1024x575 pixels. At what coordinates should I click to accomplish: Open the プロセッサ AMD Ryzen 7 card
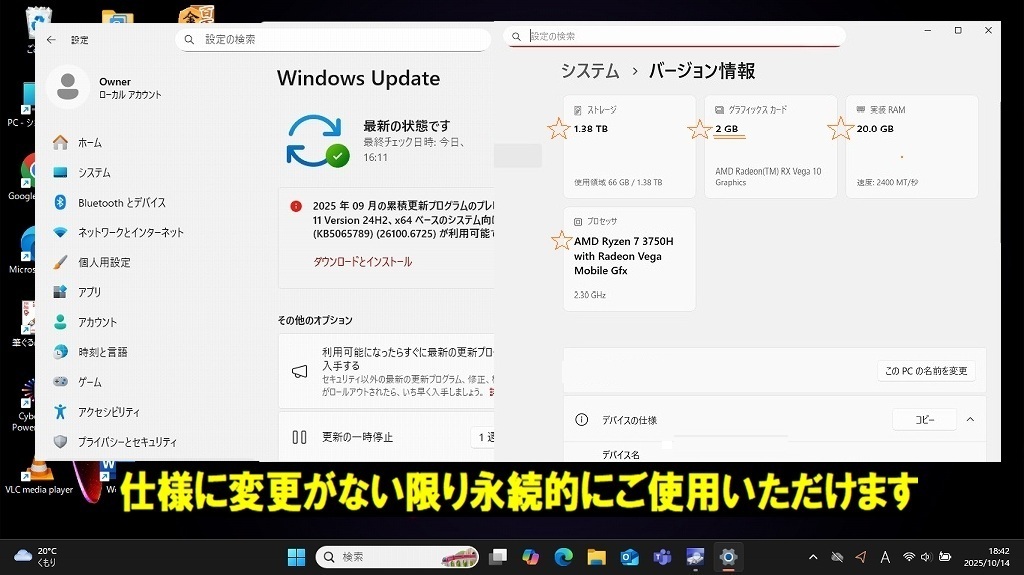coord(629,259)
